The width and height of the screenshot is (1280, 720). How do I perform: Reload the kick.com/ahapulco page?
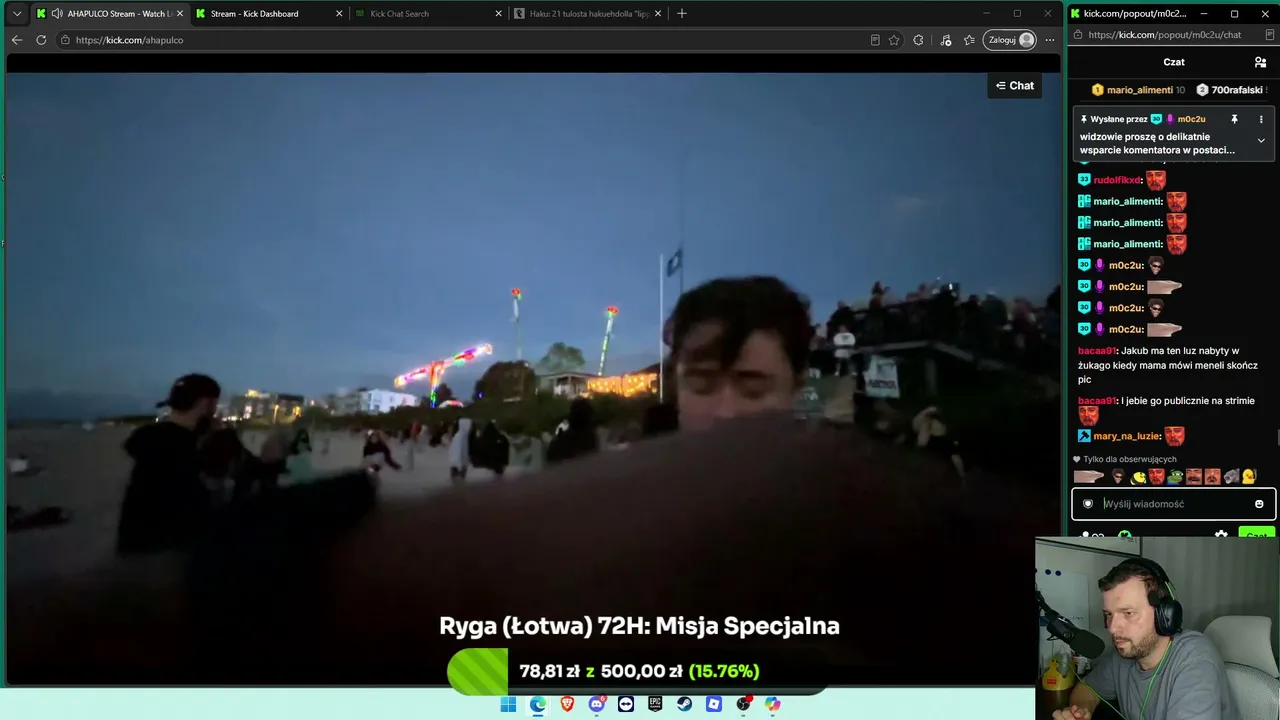(x=41, y=40)
